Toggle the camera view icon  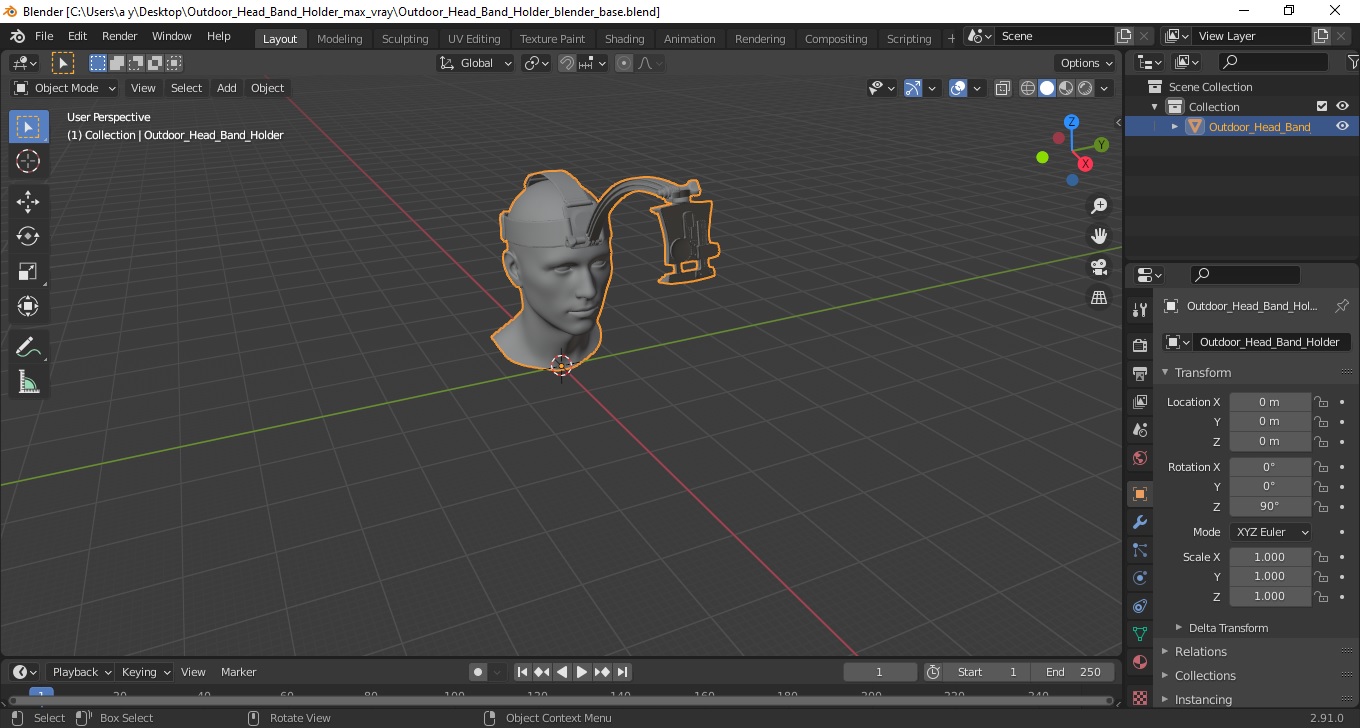click(1099, 267)
